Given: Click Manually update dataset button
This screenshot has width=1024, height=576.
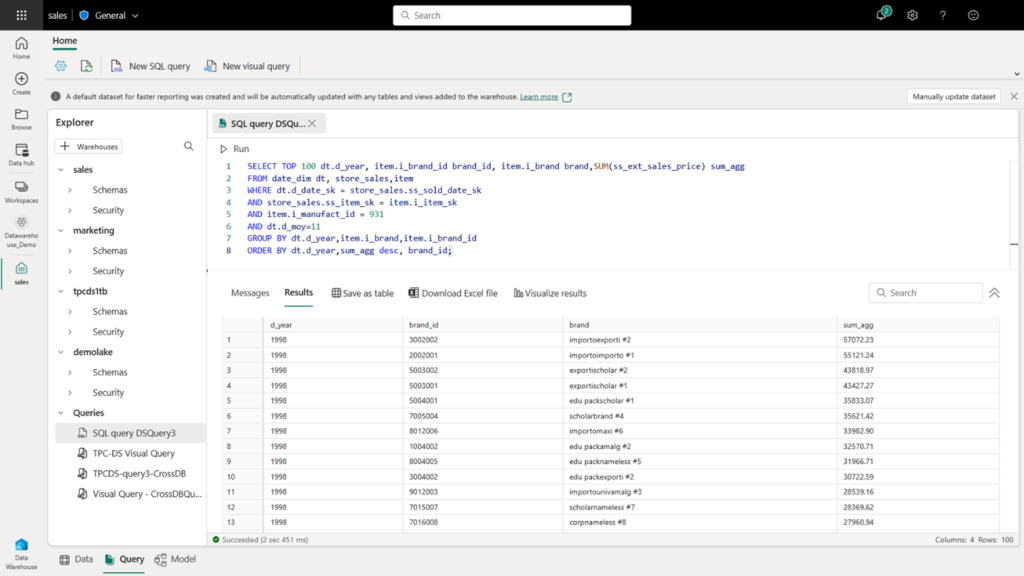Looking at the screenshot, I should click(x=953, y=97).
